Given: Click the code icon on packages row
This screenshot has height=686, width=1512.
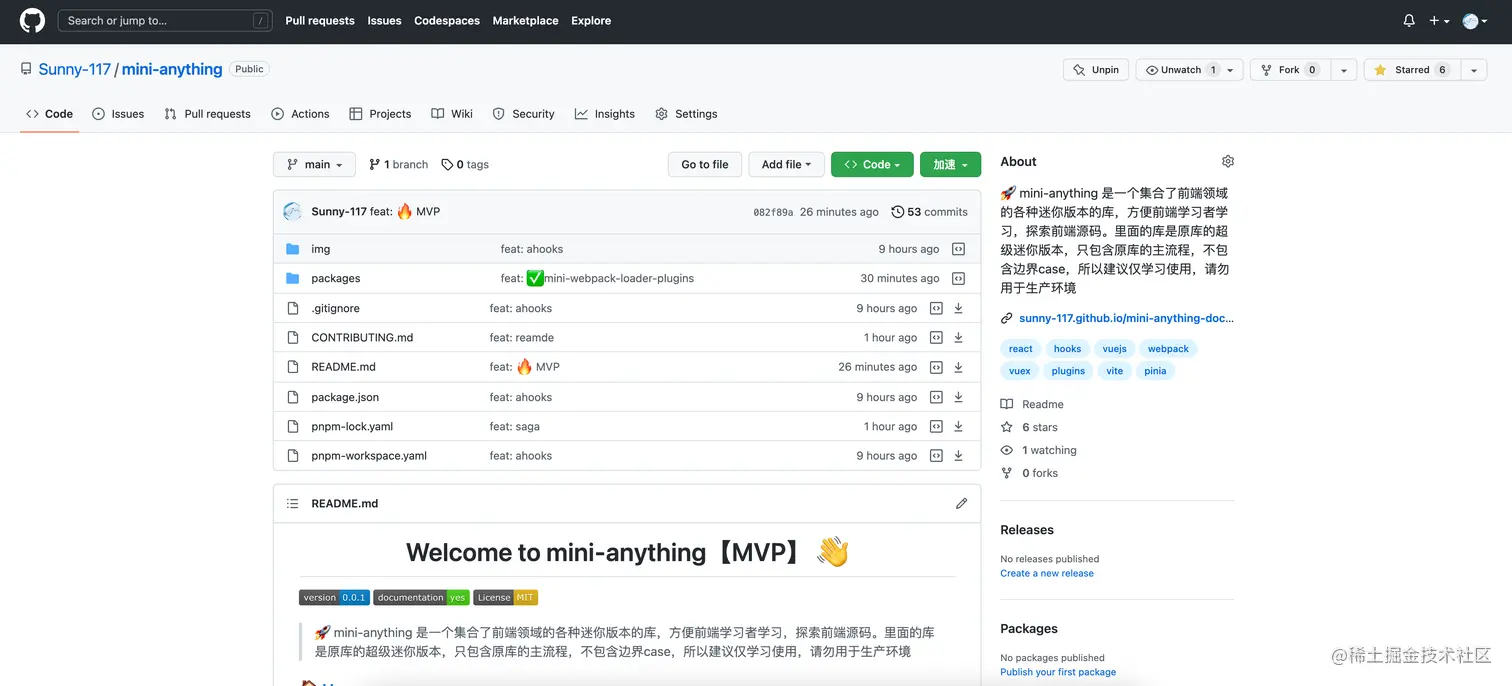Looking at the screenshot, I should click(958, 279).
